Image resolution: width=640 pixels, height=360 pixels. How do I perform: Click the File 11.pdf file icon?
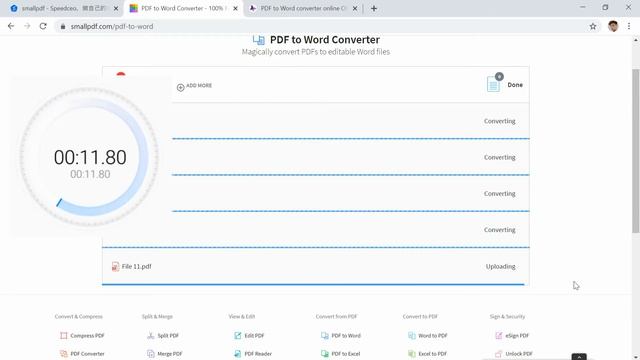click(x=116, y=267)
